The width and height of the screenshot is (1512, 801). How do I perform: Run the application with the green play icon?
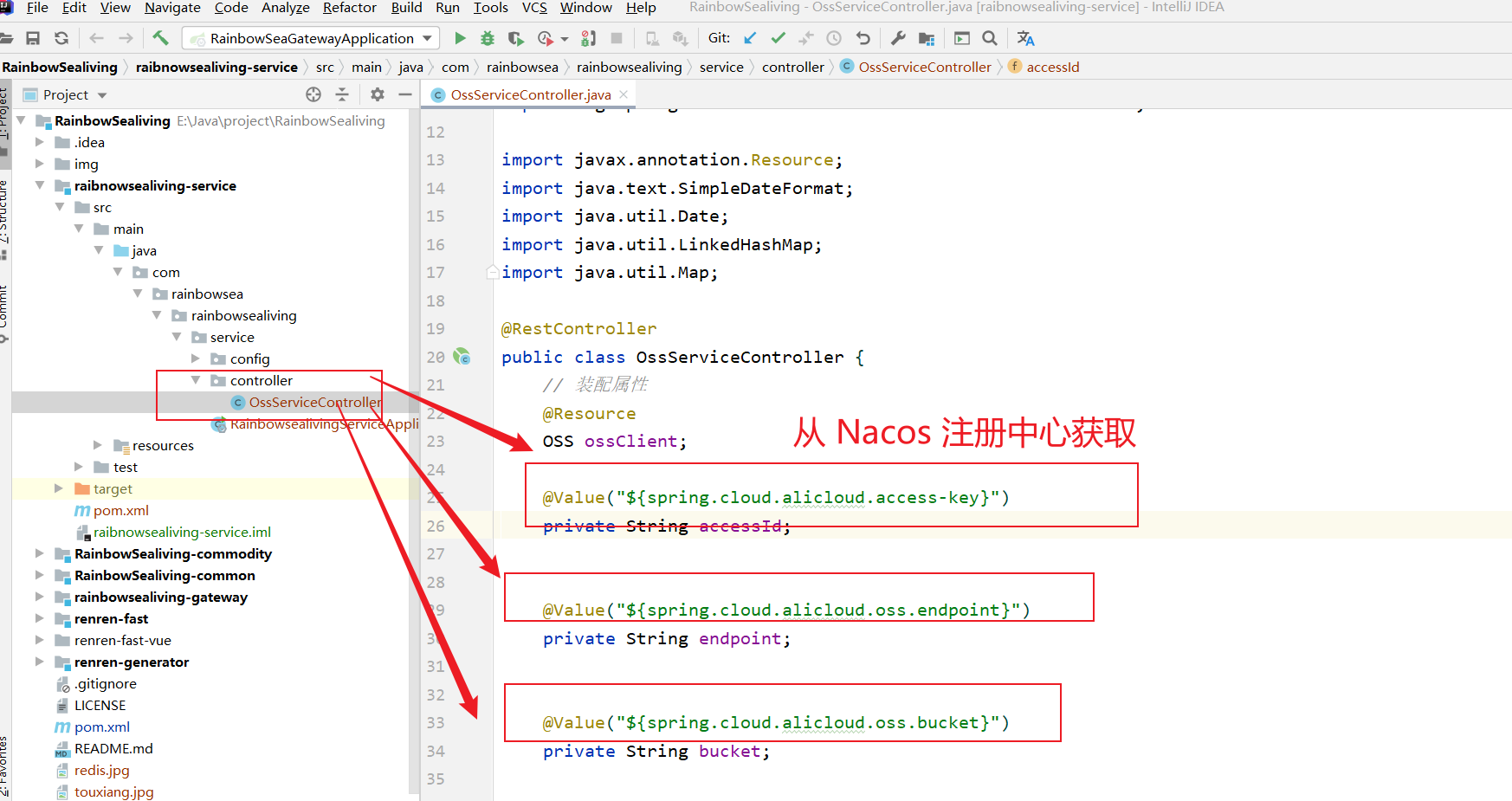tap(460, 38)
